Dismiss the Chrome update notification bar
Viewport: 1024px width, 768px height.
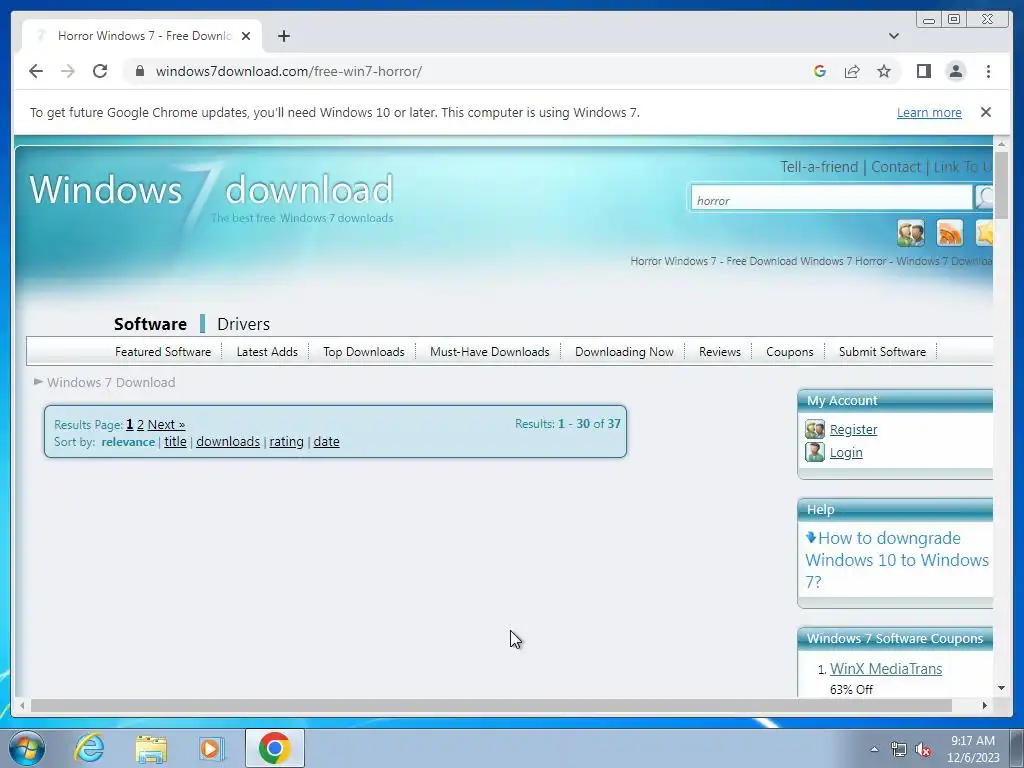pos(985,112)
